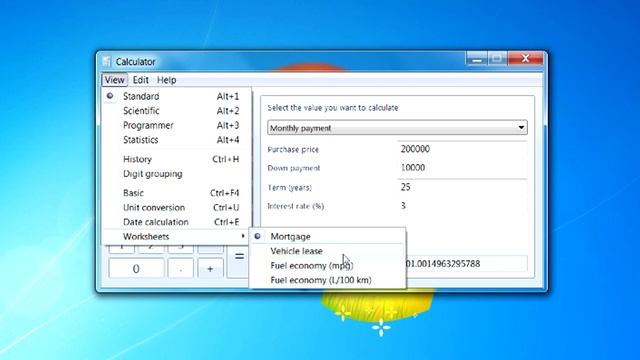Click the 0 digit key
The width and height of the screenshot is (640, 360).
coord(136,269)
